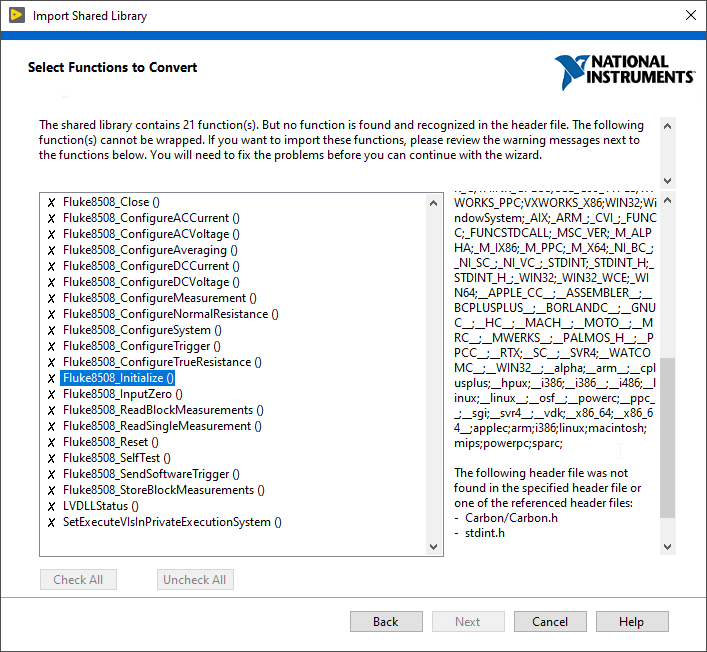This screenshot has width=707, height=652.
Task: Click down arrow of function list scrollbar
Action: pos(433,547)
